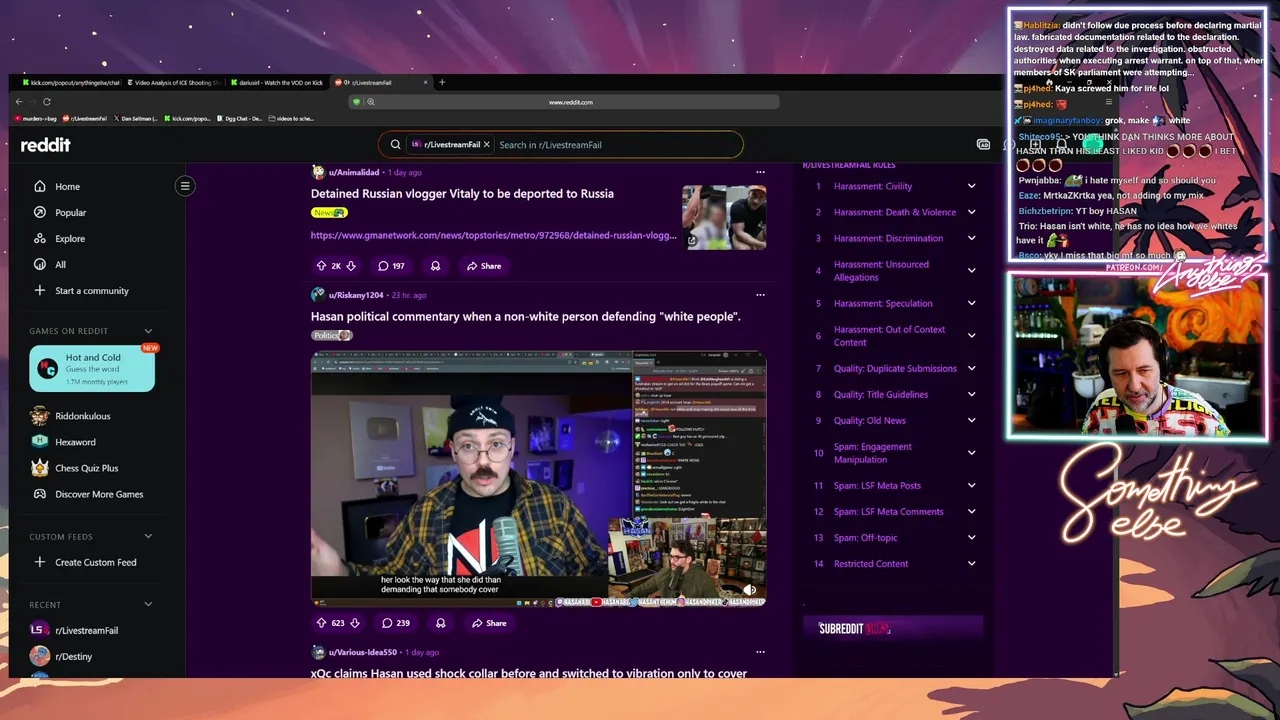Launch the Hexaword game

pyautogui.click(x=76, y=442)
